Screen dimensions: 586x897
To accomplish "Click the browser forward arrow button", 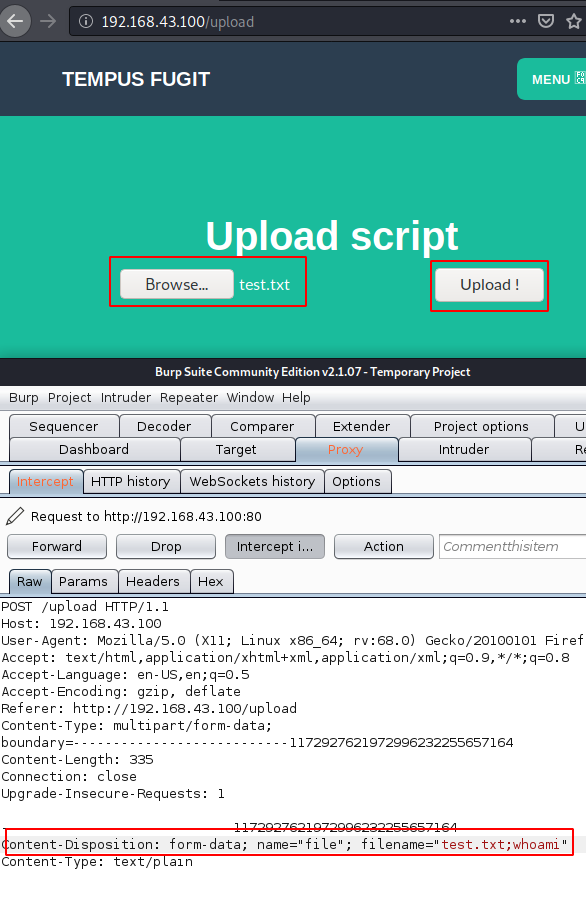I will point(48,22).
